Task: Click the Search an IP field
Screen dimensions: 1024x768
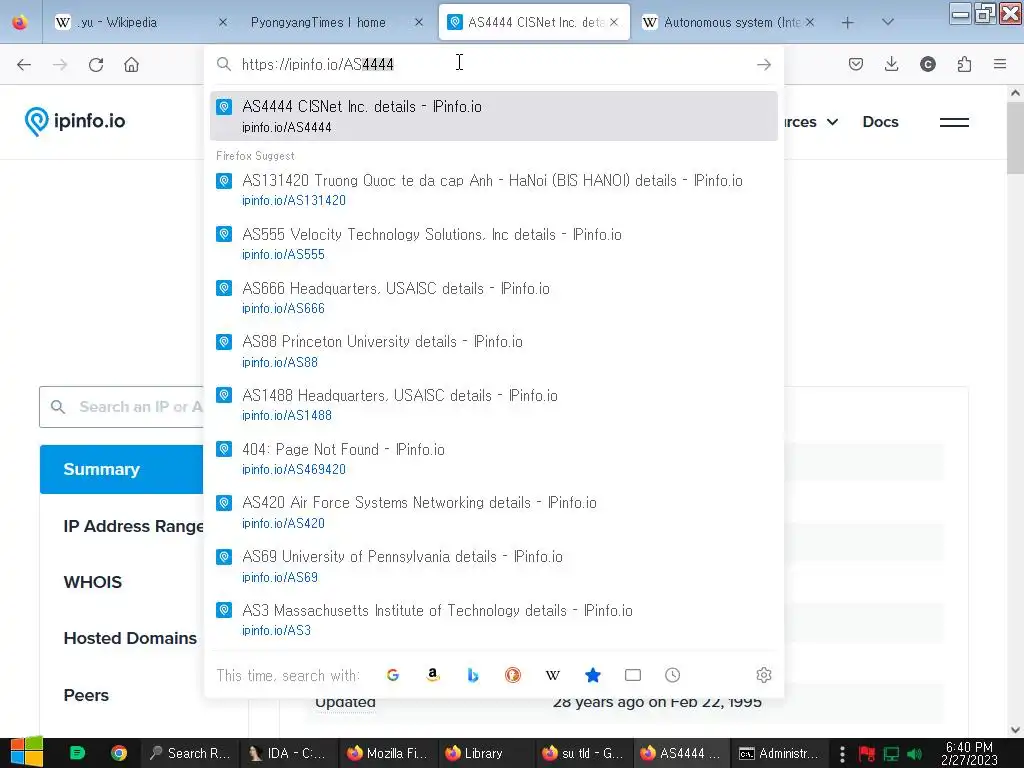Action: (x=121, y=407)
